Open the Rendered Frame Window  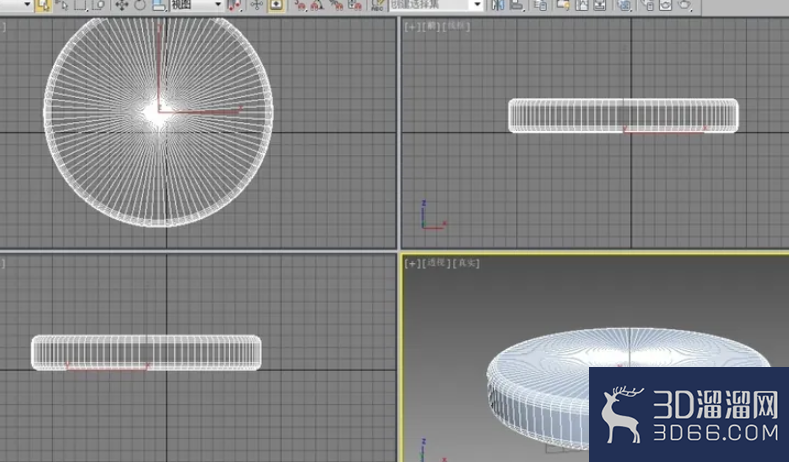665,5
